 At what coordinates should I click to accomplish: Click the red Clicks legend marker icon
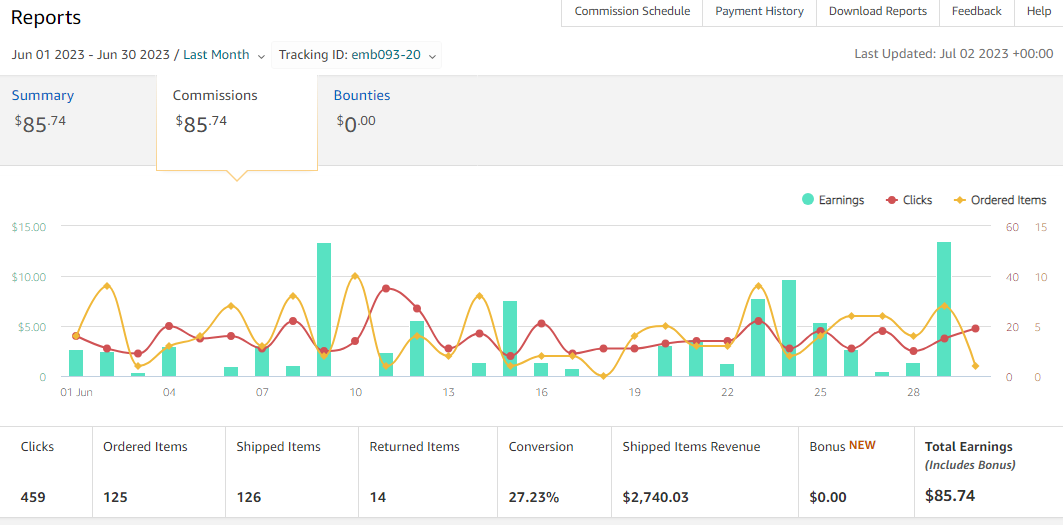(891, 200)
